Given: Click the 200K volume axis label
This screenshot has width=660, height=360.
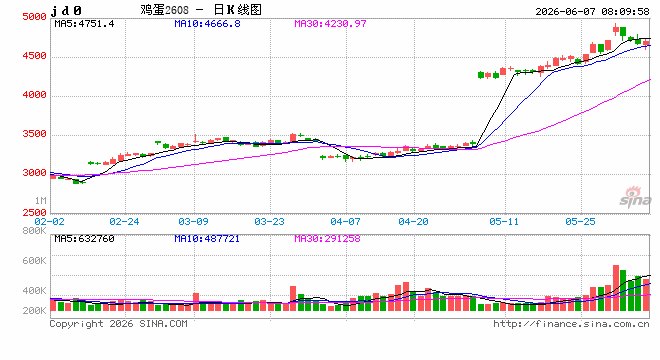Looking at the screenshot, I should point(34,311).
